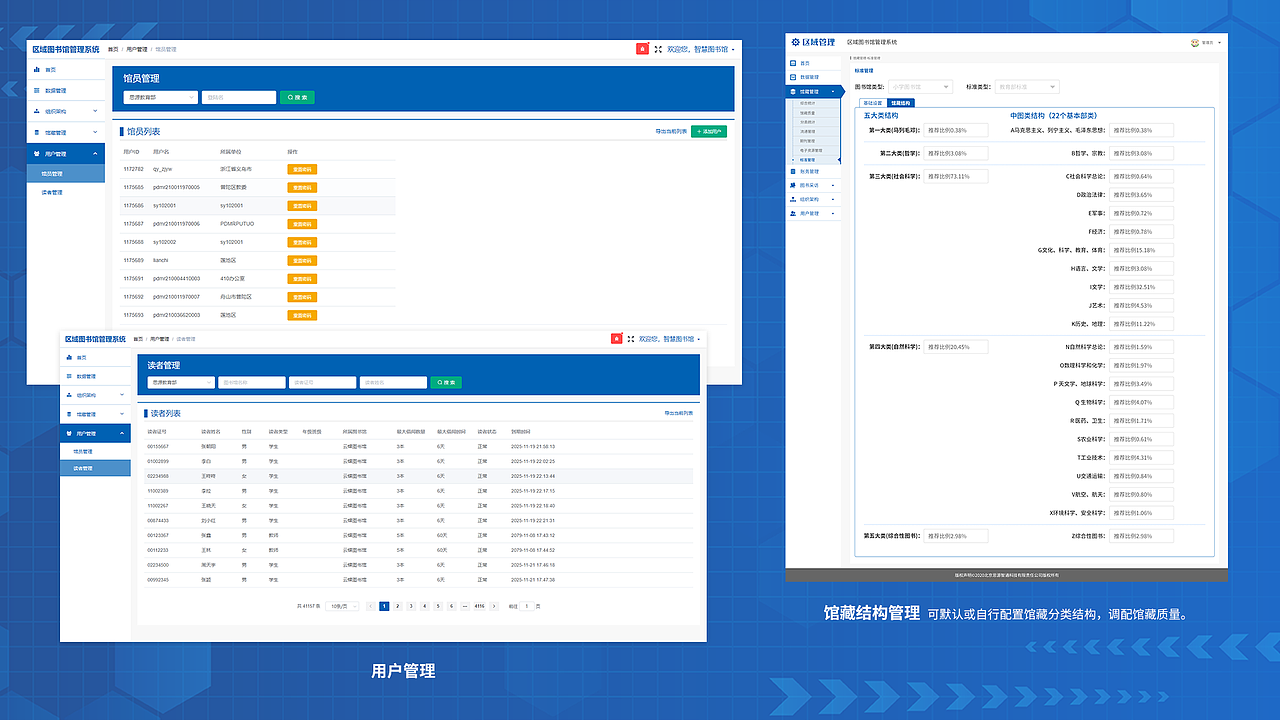
Task: Click the 数据管理 icon in 读者管理 sidebar
Action: coord(69,377)
